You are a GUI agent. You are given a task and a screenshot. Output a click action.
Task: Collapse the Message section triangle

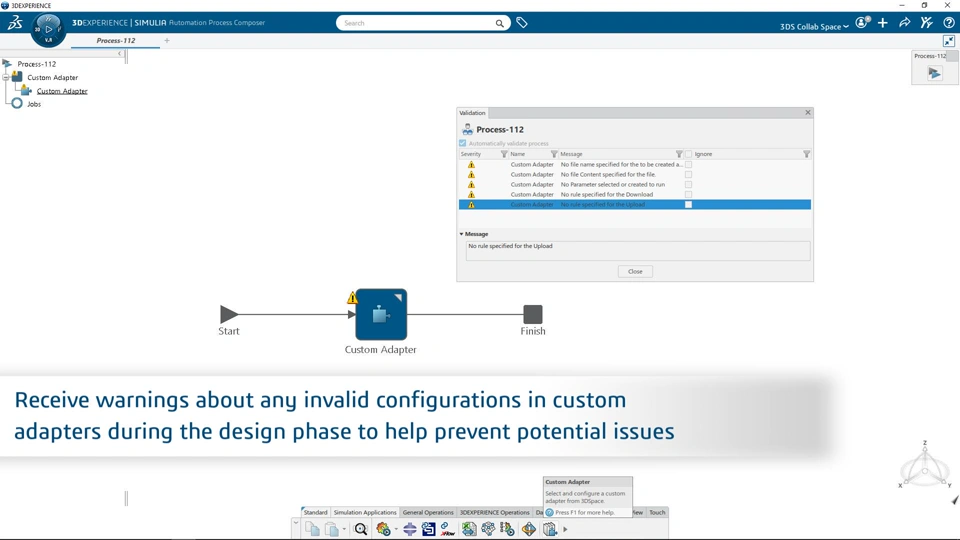pos(462,234)
